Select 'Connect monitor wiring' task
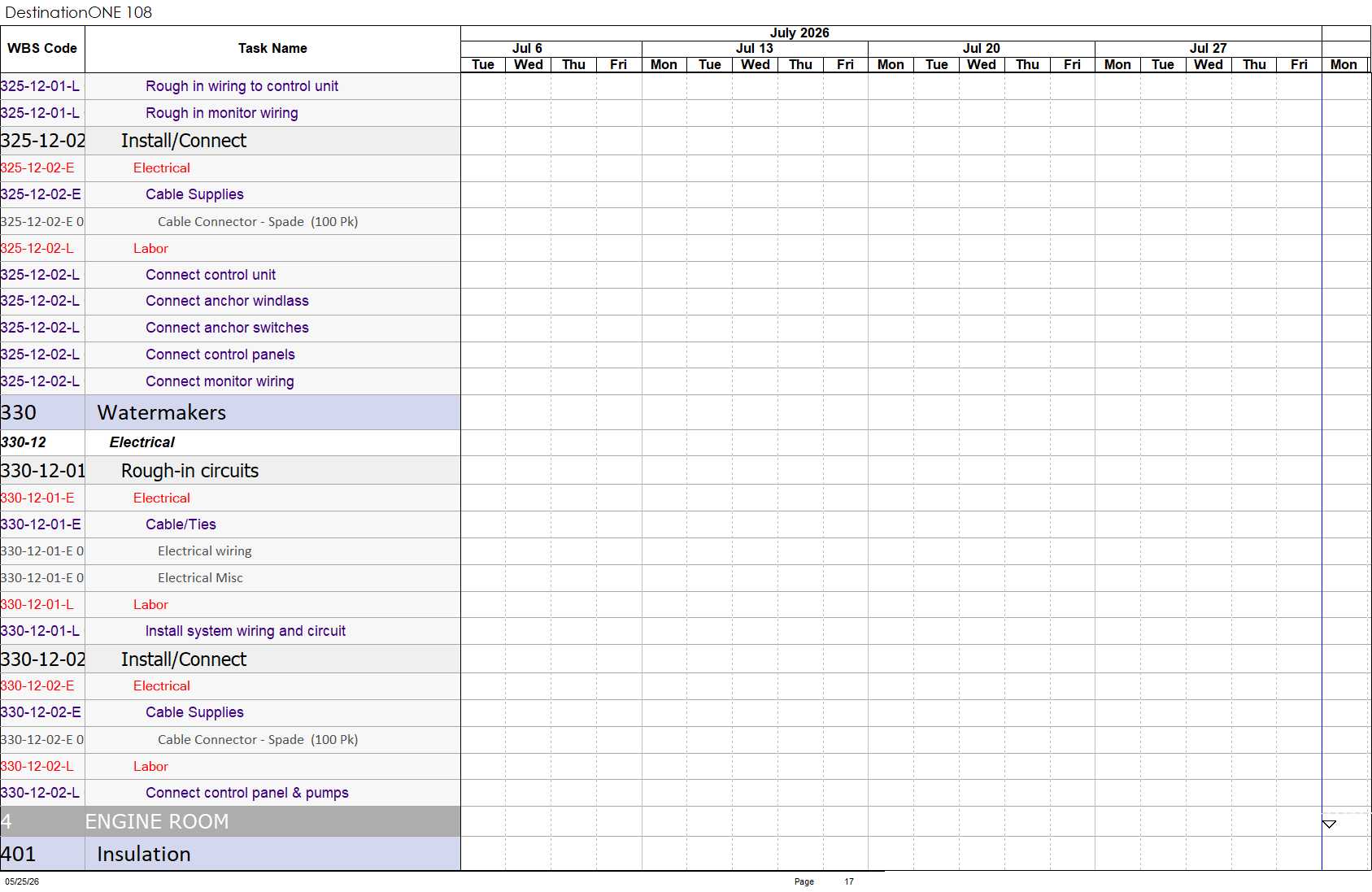 tap(230, 381)
